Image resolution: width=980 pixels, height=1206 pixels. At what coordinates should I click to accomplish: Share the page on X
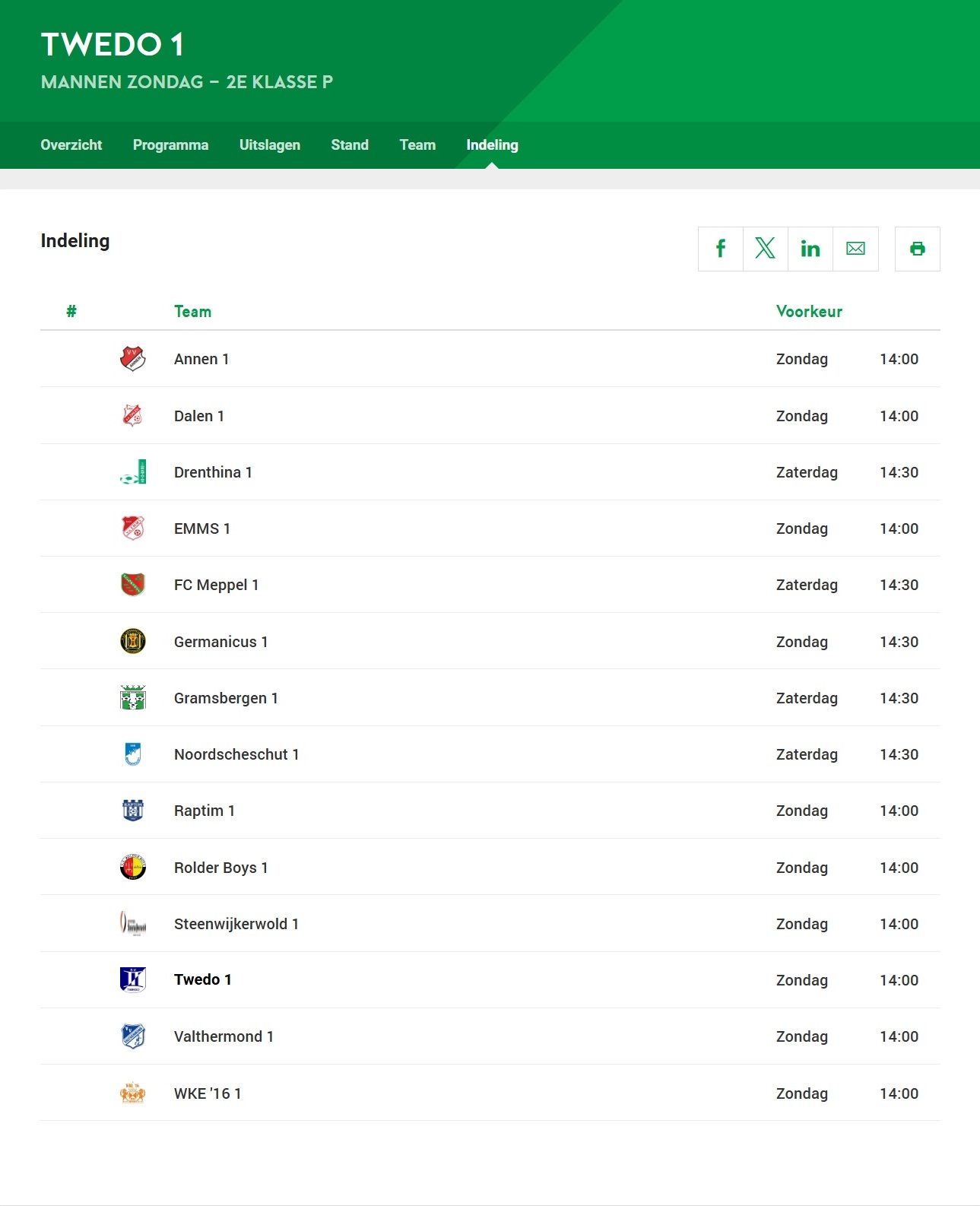pos(766,249)
